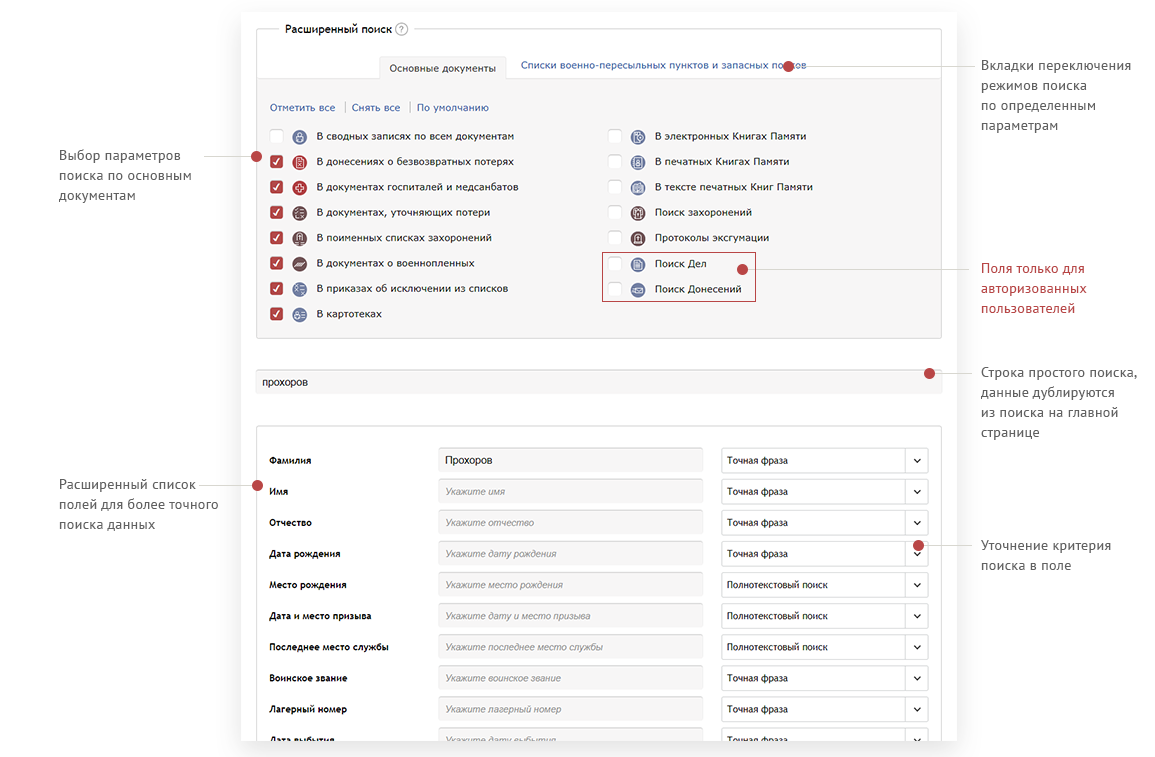The image size is (1155, 757).
Task: Click the icon for В электронных Книгах Памяти
Action: coord(638,137)
